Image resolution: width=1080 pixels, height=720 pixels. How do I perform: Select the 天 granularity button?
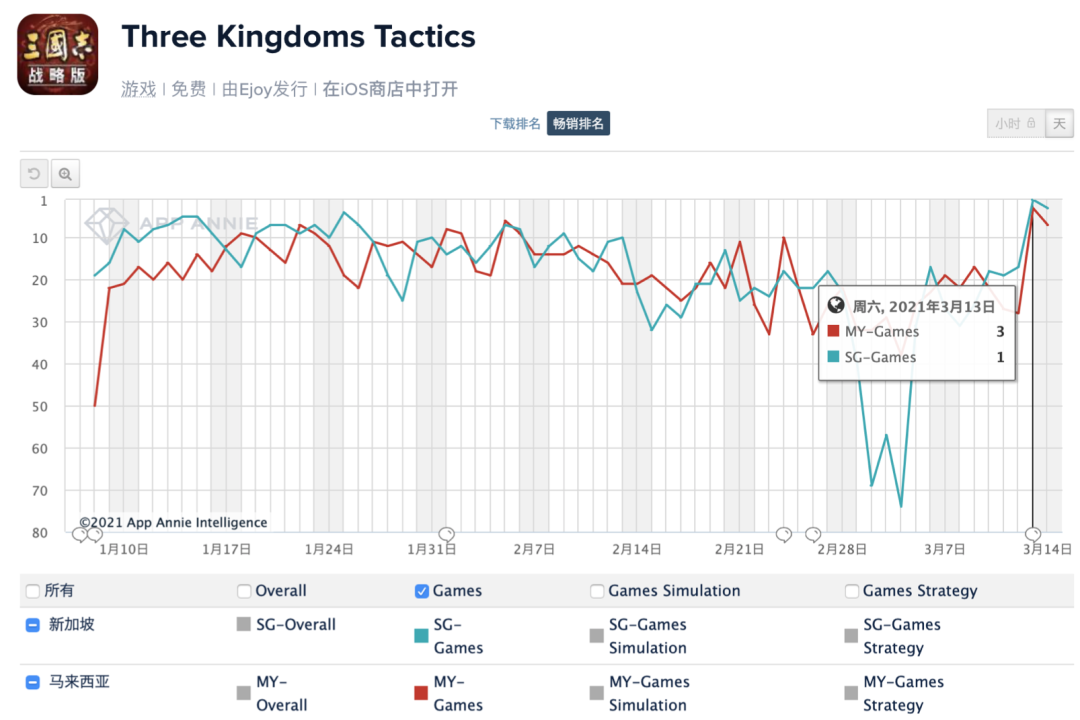coord(1059,124)
